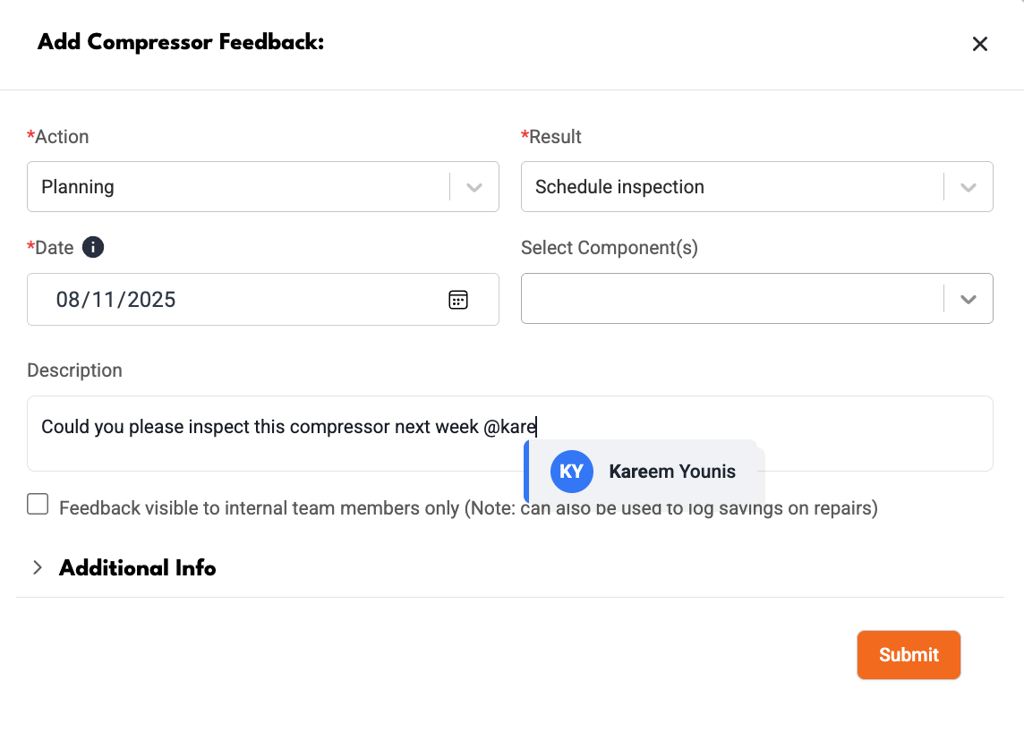This screenshot has height=732, width=1024.
Task: Click the date field showing 08/11/2025
Action: pyautogui.click(x=263, y=299)
